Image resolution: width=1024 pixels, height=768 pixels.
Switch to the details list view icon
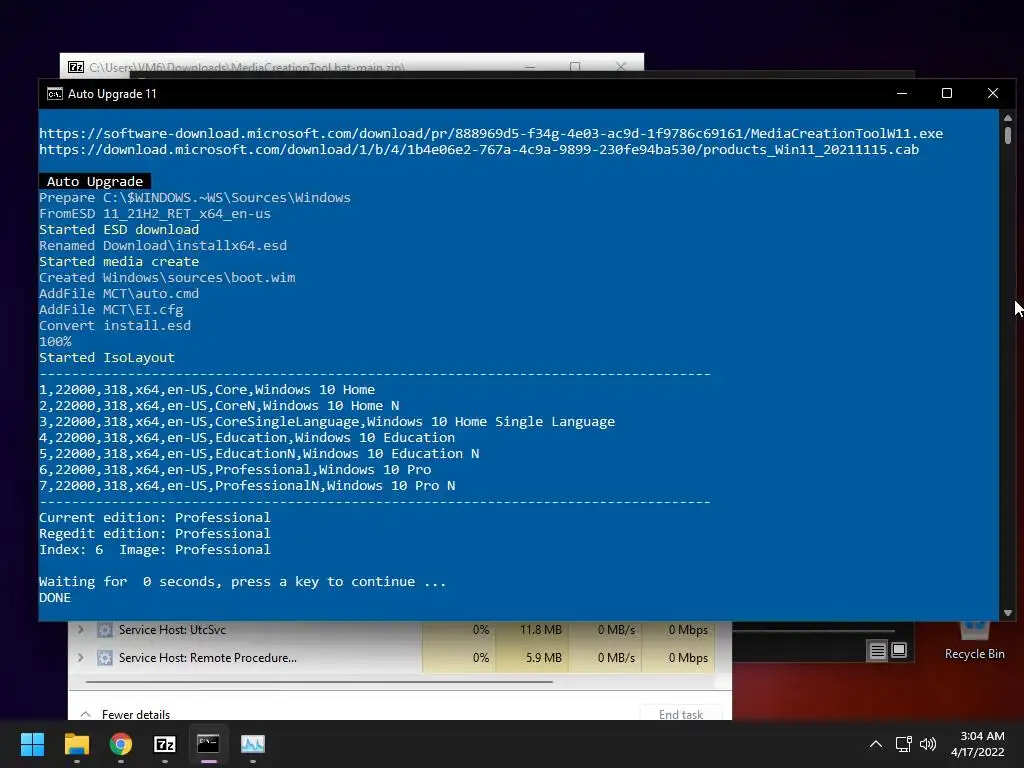[878, 650]
